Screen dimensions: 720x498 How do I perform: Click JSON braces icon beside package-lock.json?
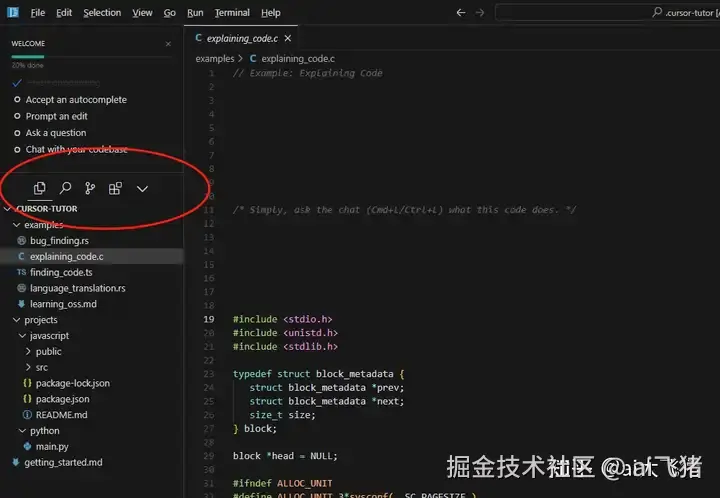coord(27,383)
